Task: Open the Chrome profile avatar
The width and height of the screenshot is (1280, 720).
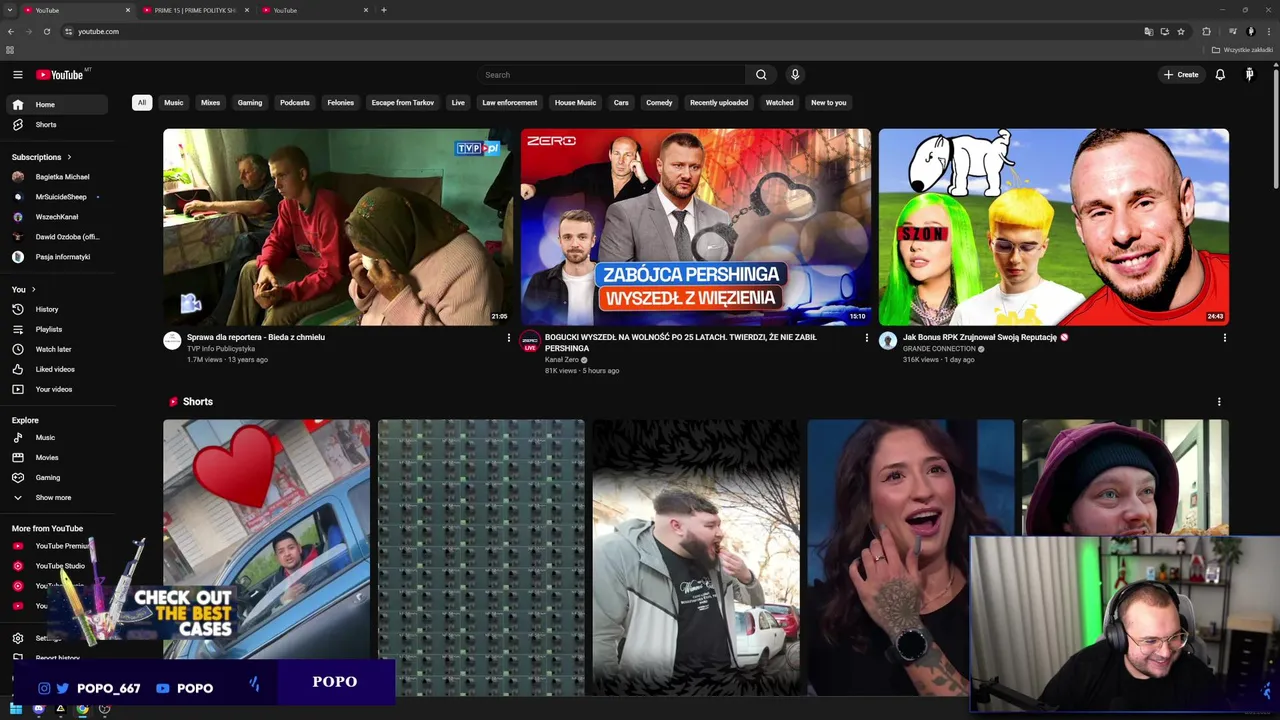Action: click(x=1251, y=31)
